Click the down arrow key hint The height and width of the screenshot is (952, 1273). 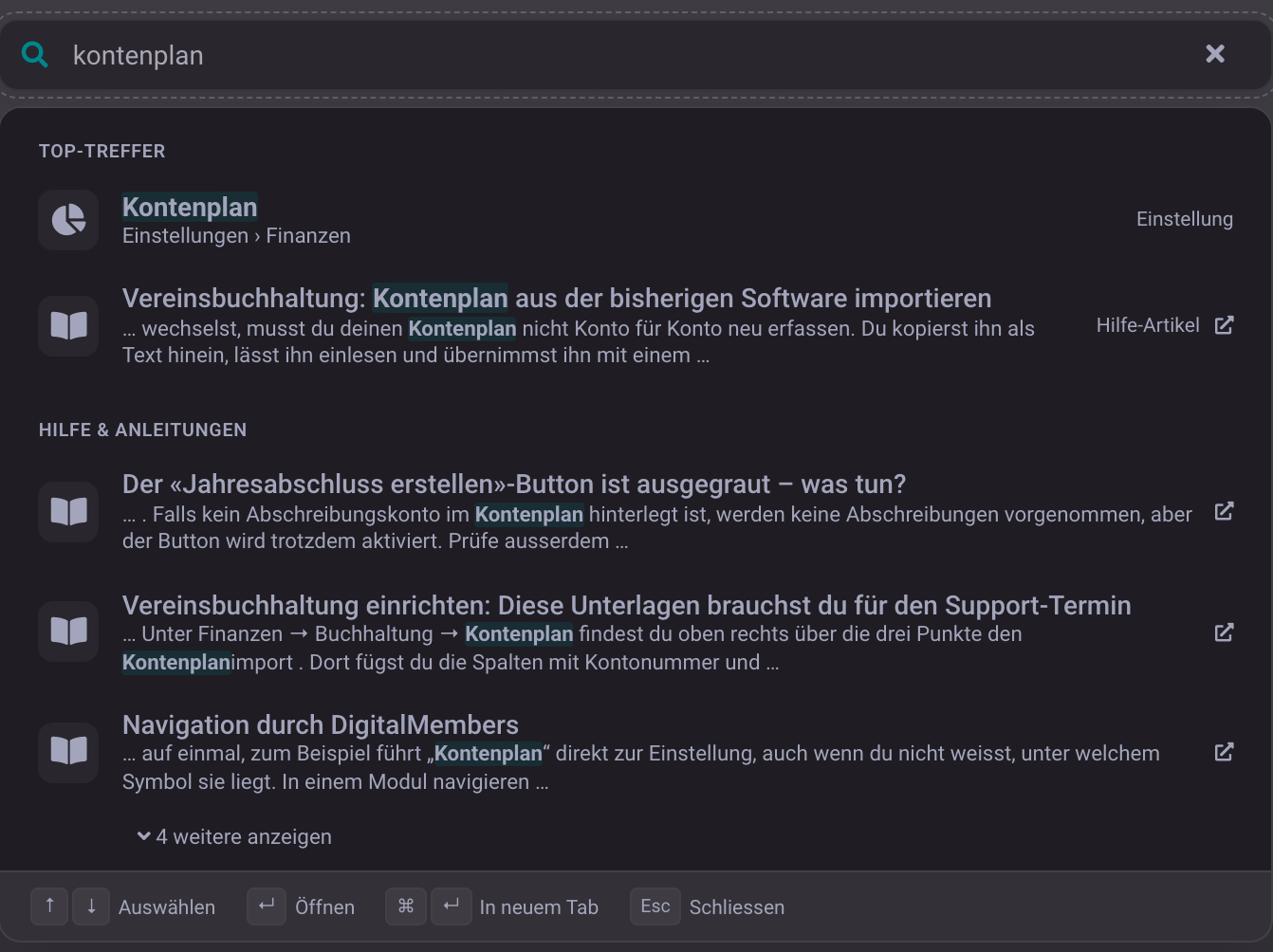coord(91,906)
